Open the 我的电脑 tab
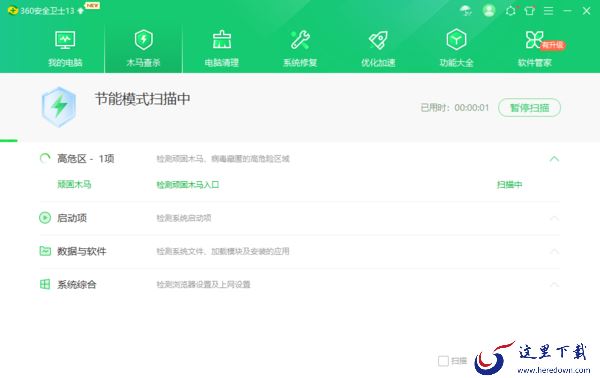The height and width of the screenshot is (378, 600). [x=65, y=49]
